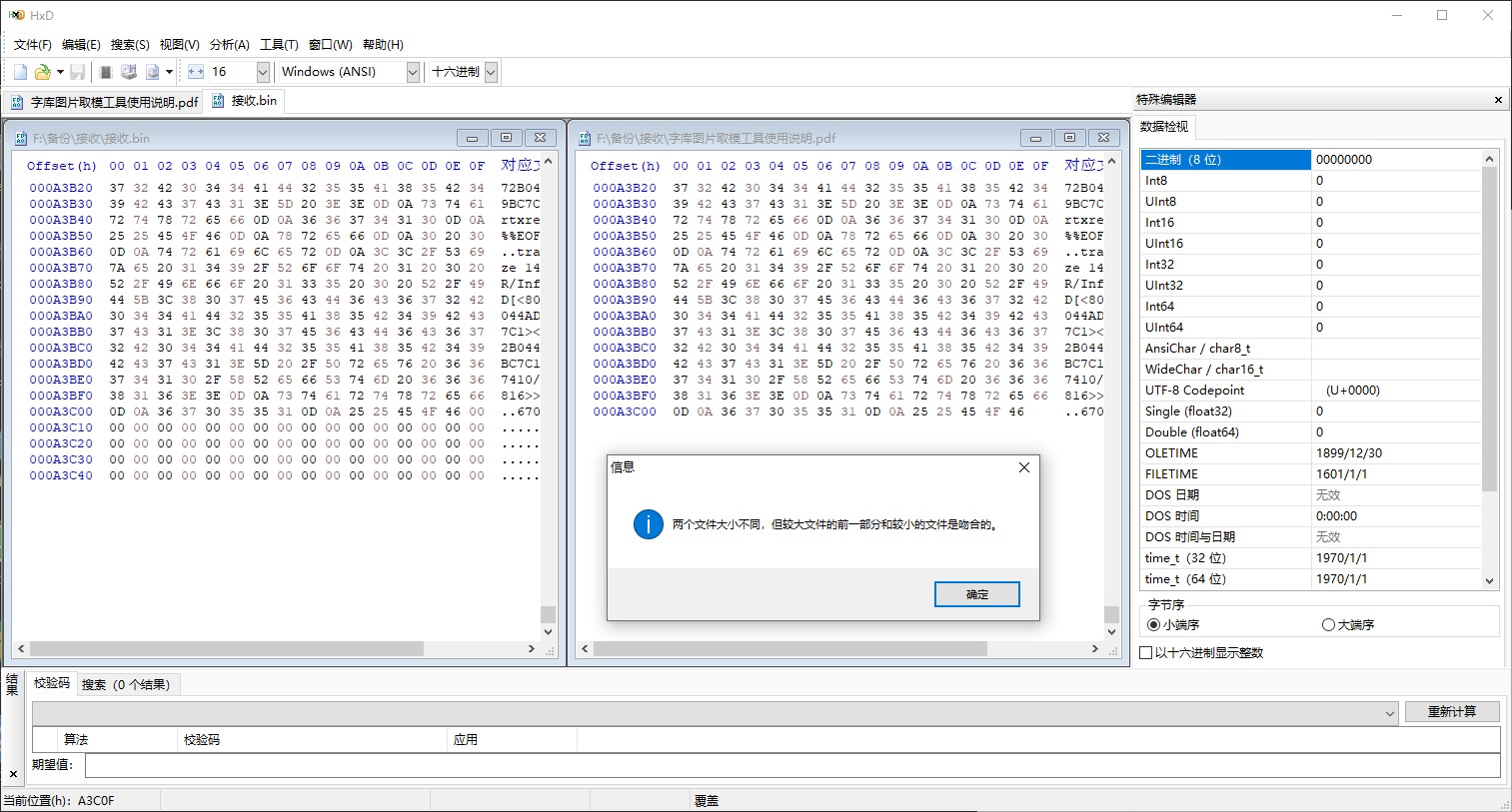Select the 搜索 (0 个结果) tab
The image size is (1512, 812).
(126, 684)
